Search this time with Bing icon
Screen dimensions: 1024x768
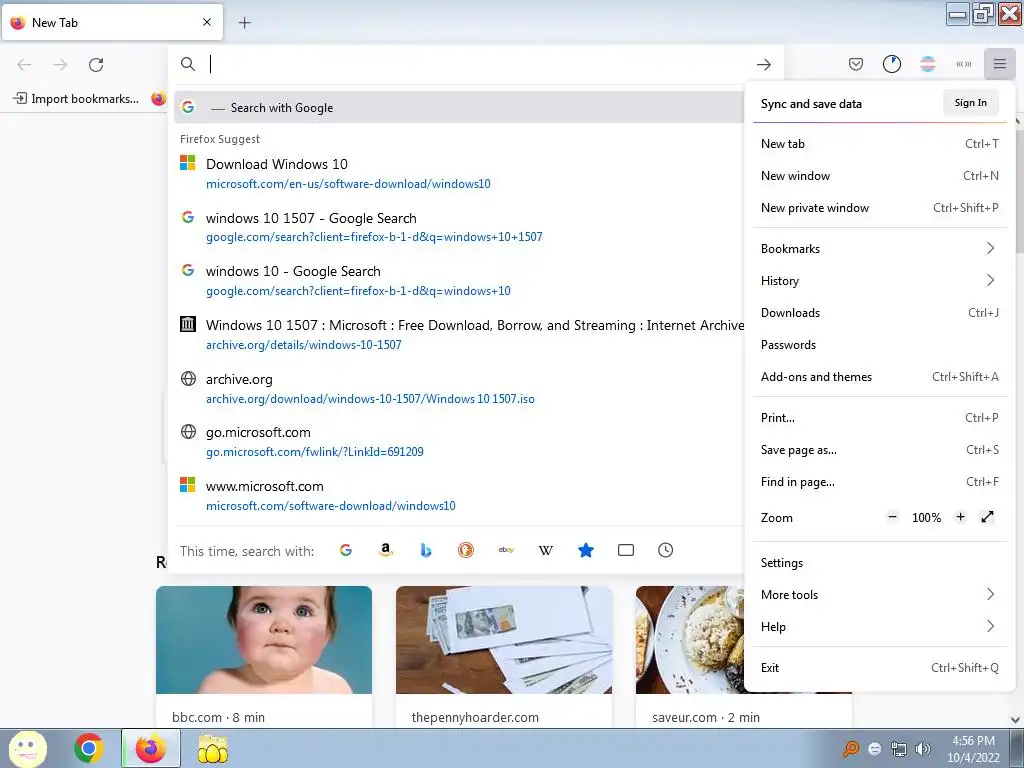coord(426,551)
